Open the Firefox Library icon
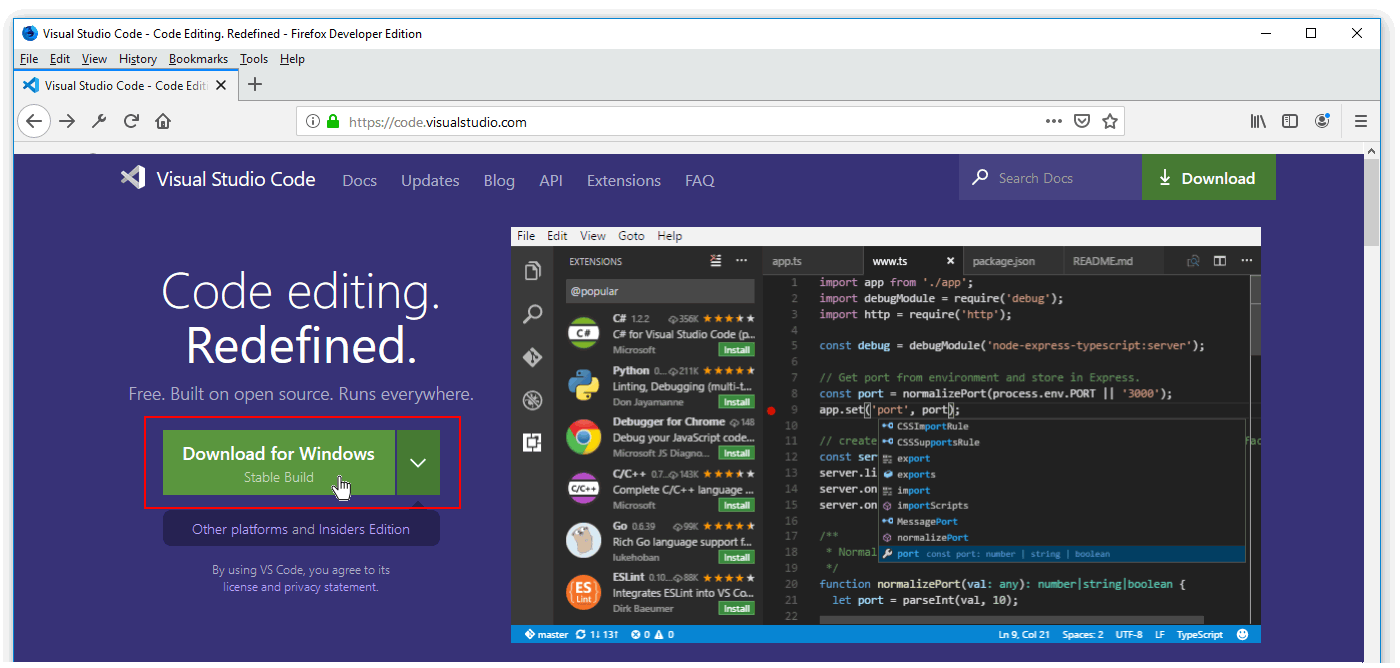This screenshot has height=668, width=1400. click(x=1258, y=122)
